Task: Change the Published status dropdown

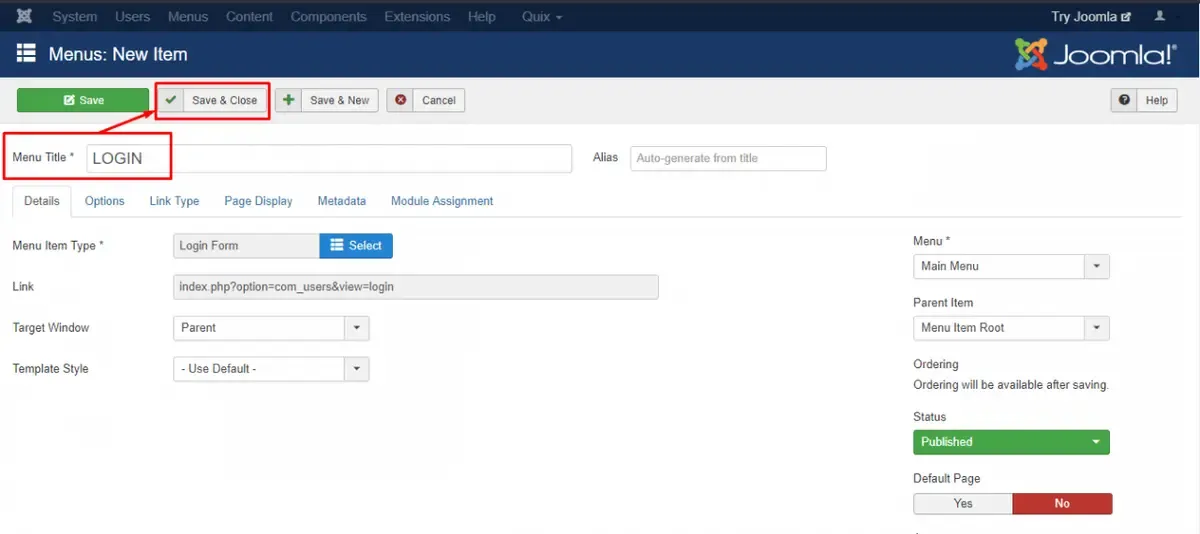Action: coord(1011,441)
